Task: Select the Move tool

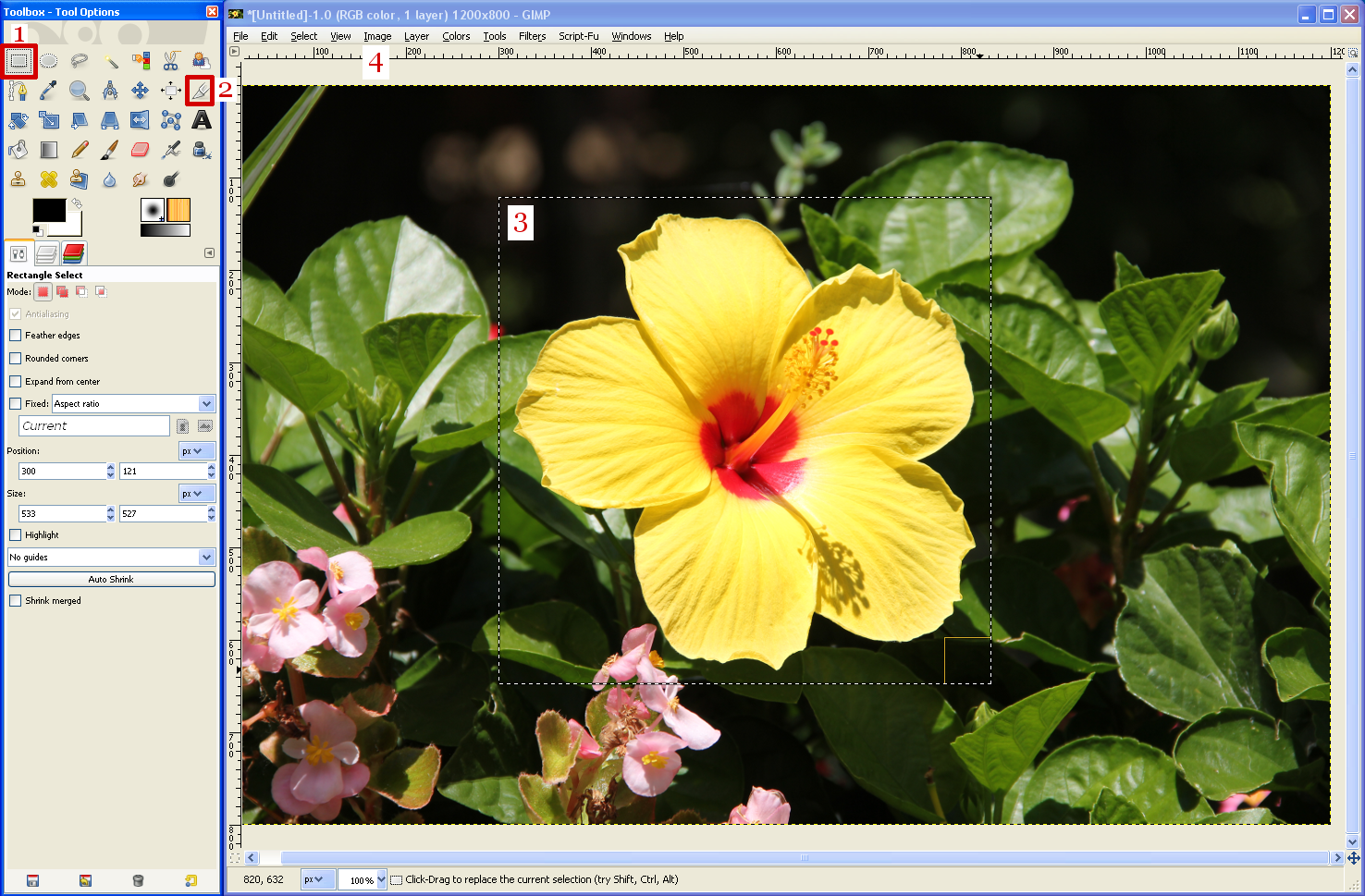Action: coord(140,90)
